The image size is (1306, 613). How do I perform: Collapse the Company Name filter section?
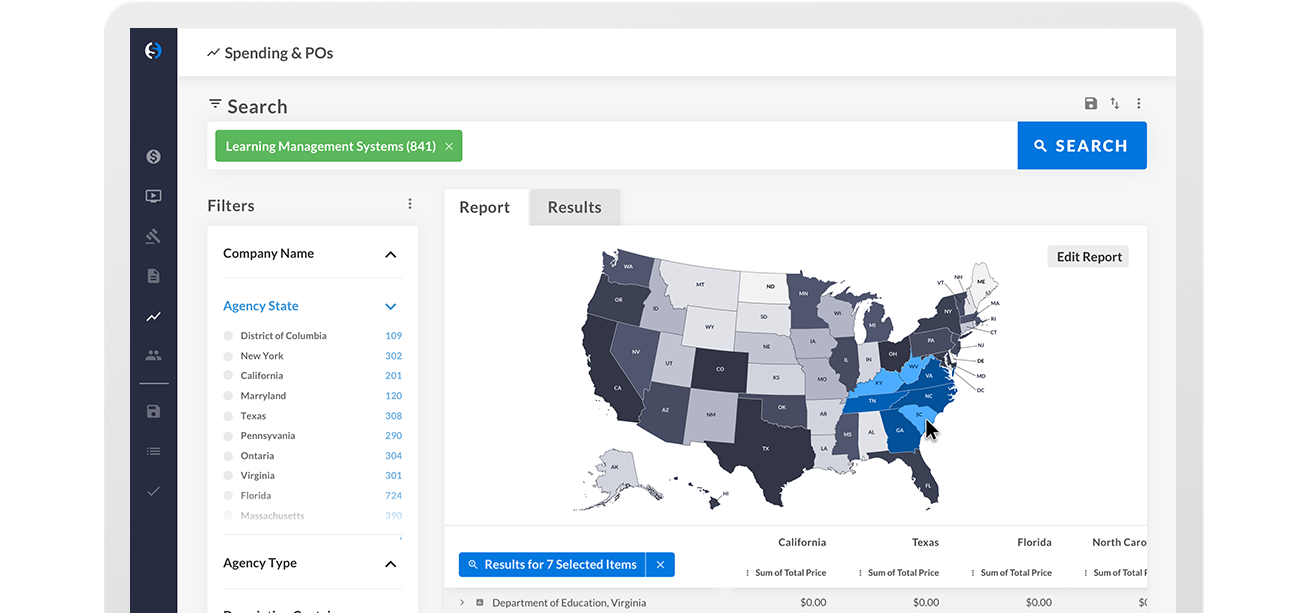click(x=390, y=255)
